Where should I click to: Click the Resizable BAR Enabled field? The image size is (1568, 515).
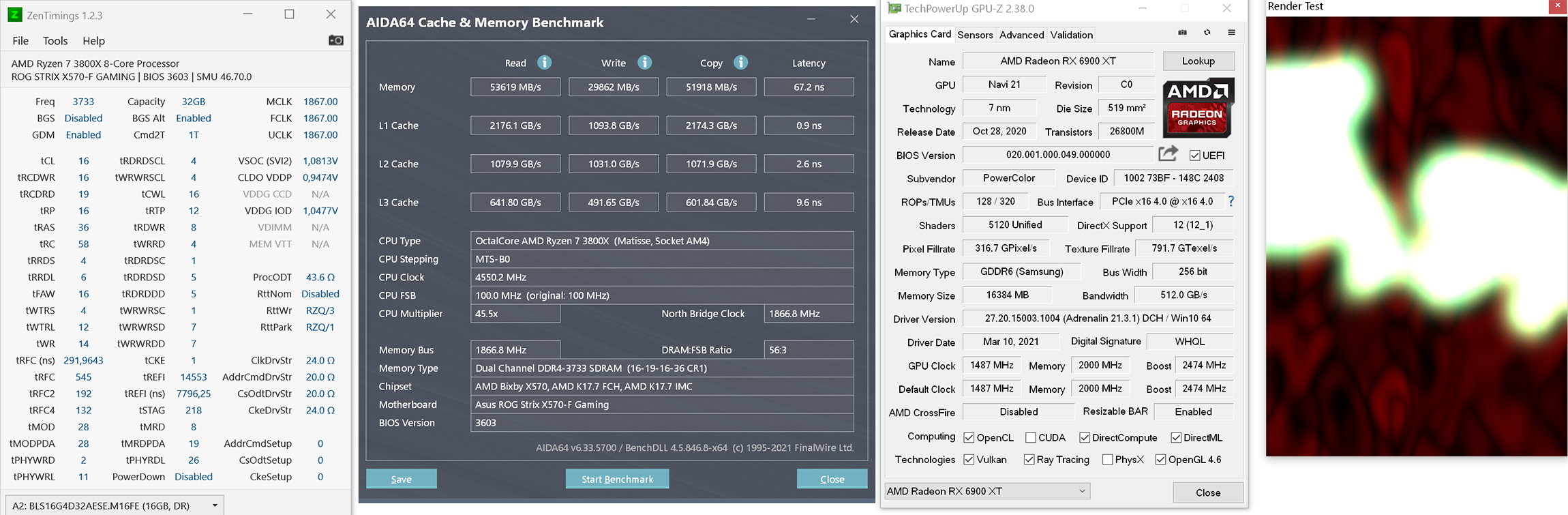(1193, 412)
